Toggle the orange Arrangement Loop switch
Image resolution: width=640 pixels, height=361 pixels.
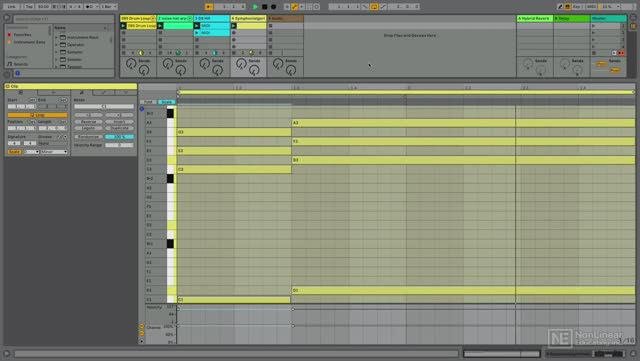pyautogui.click(x=374, y=7)
